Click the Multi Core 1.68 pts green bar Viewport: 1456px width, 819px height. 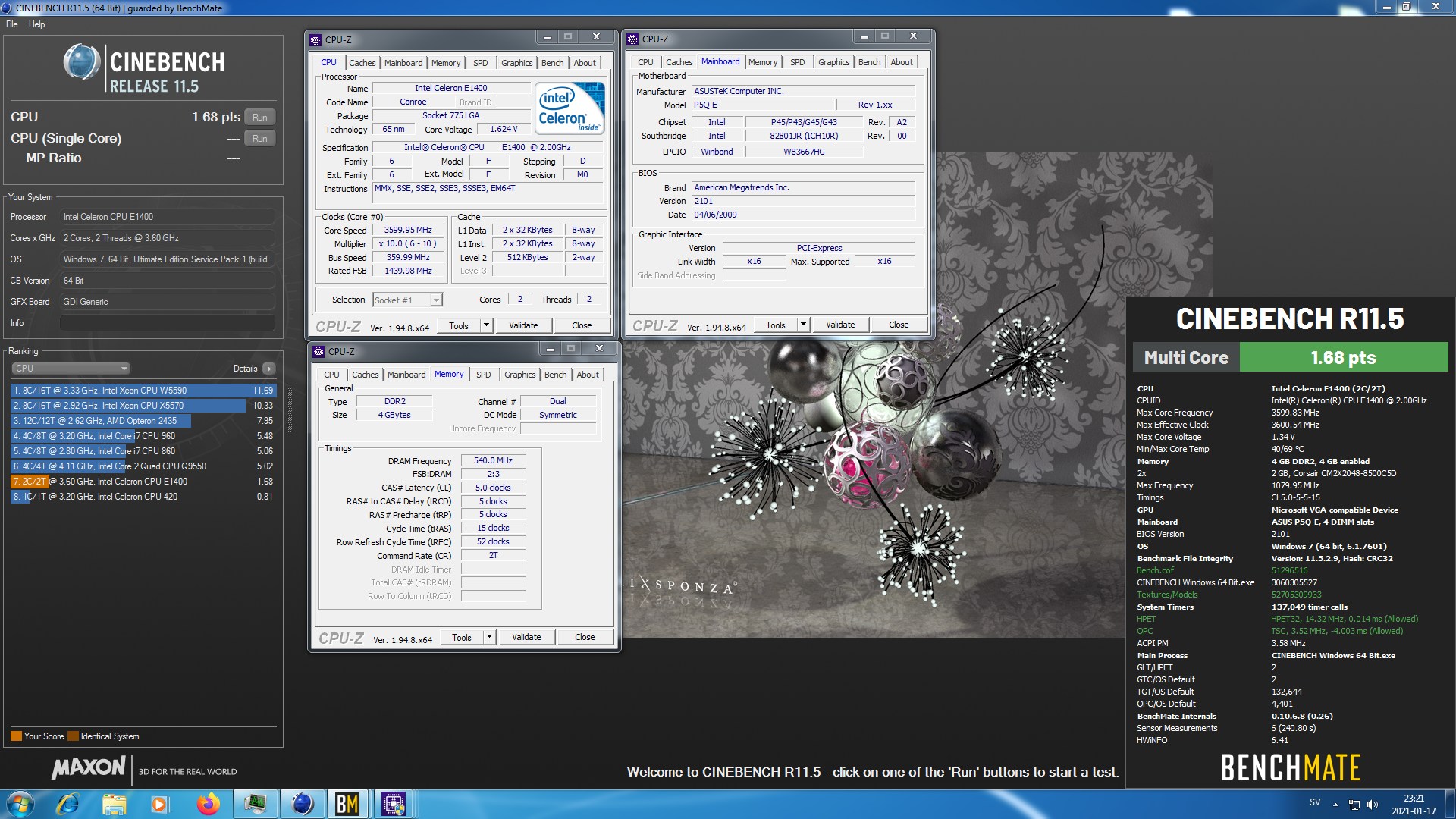pyautogui.click(x=1343, y=357)
